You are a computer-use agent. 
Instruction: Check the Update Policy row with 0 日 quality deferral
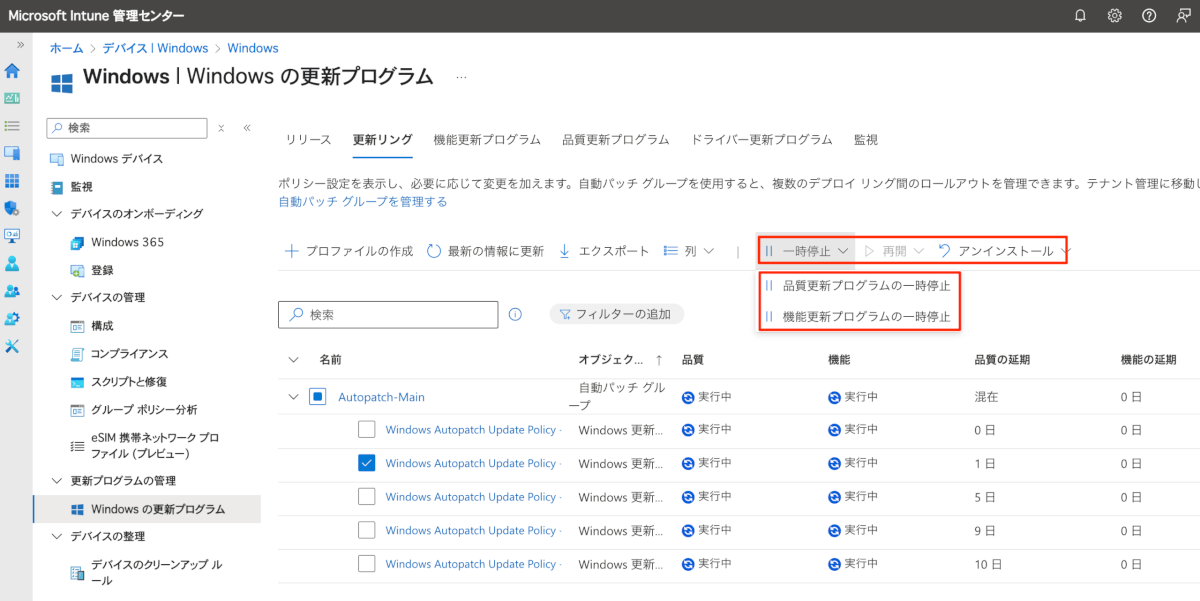(367, 430)
